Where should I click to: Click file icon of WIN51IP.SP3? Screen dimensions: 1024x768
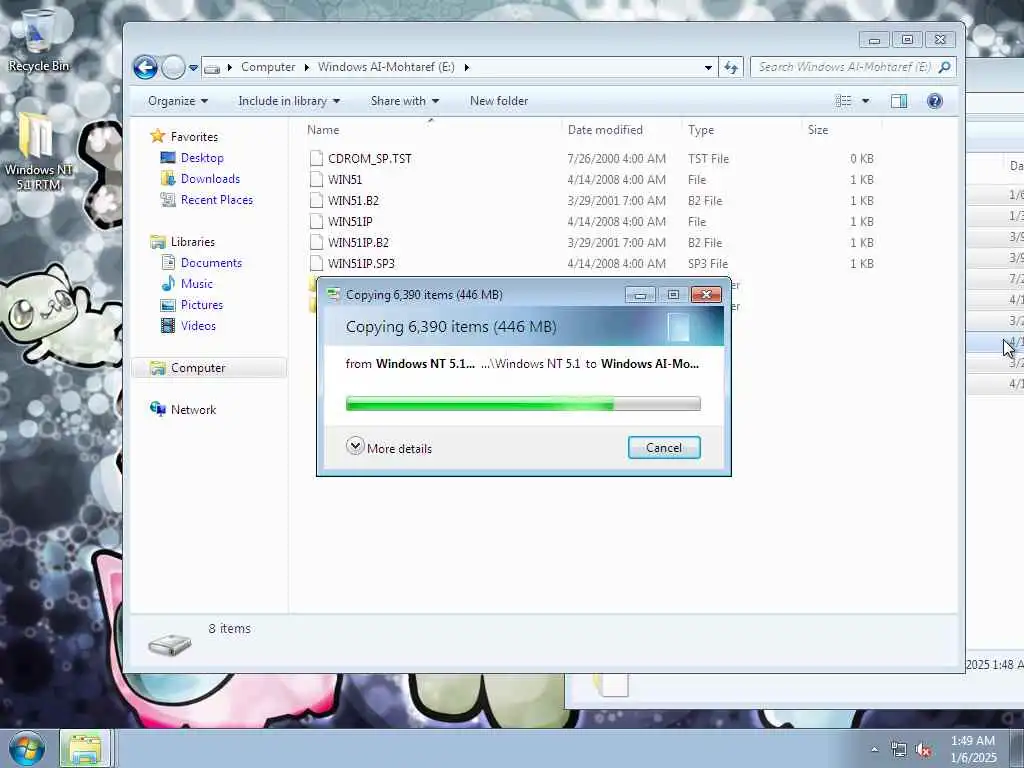click(316, 263)
